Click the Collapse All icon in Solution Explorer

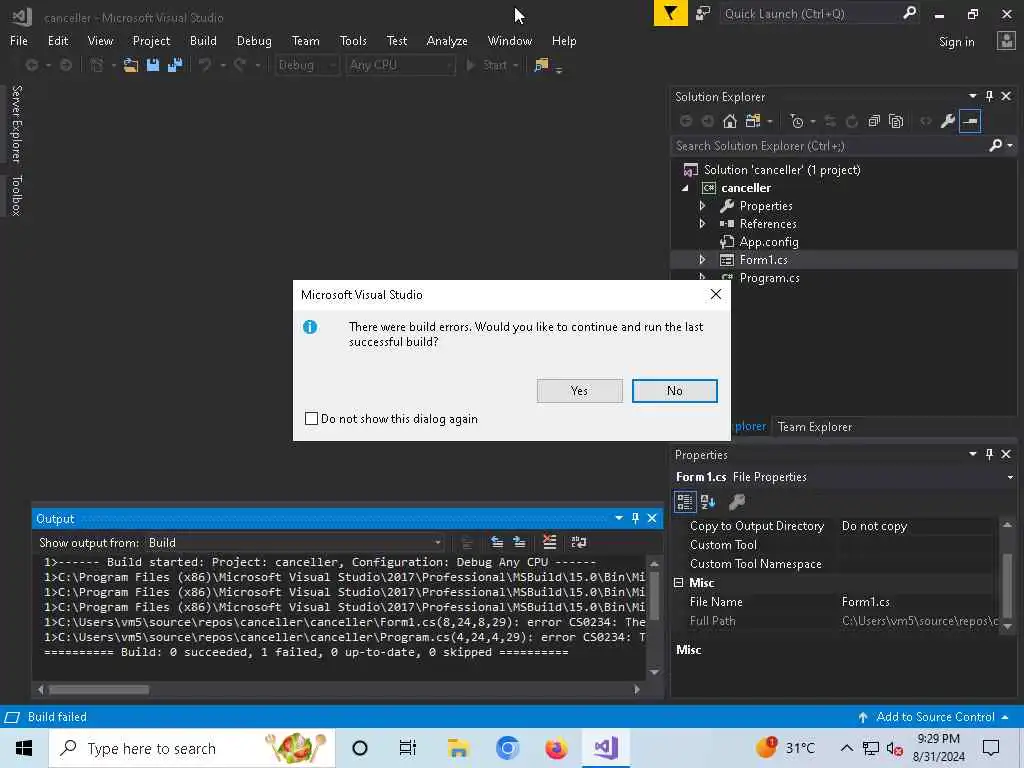pyautogui.click(x=874, y=121)
